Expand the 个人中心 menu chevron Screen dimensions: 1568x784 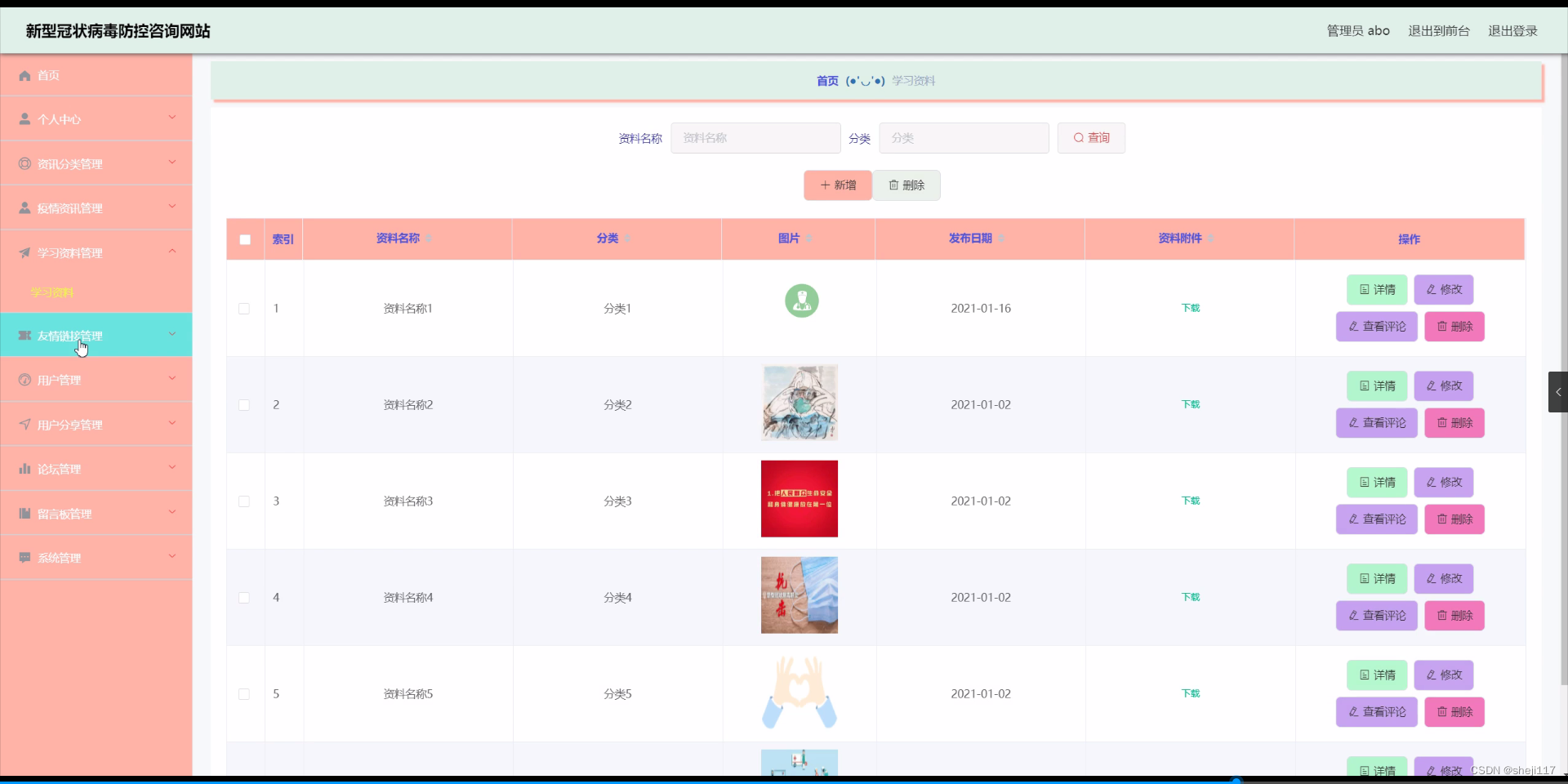[172, 118]
